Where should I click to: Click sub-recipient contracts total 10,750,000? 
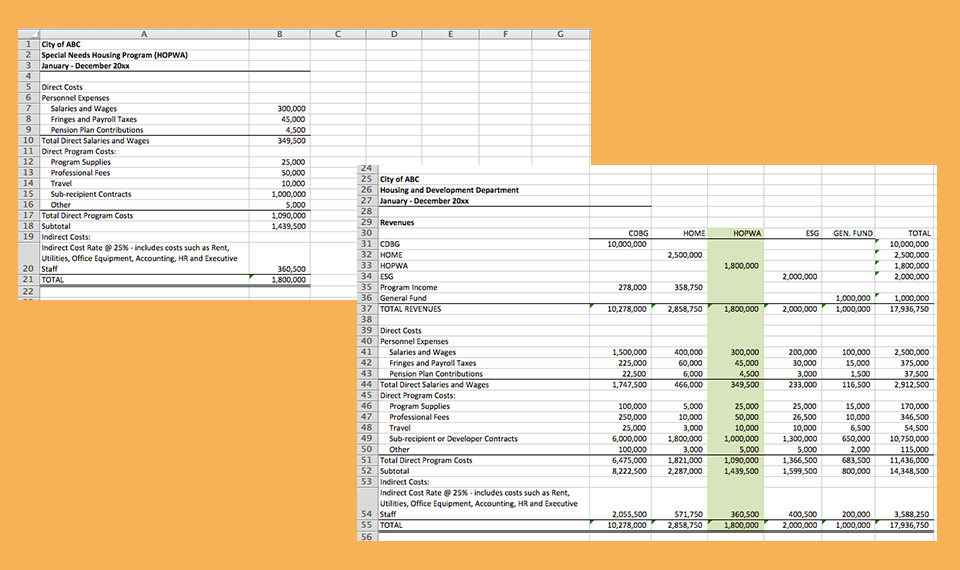click(x=909, y=439)
